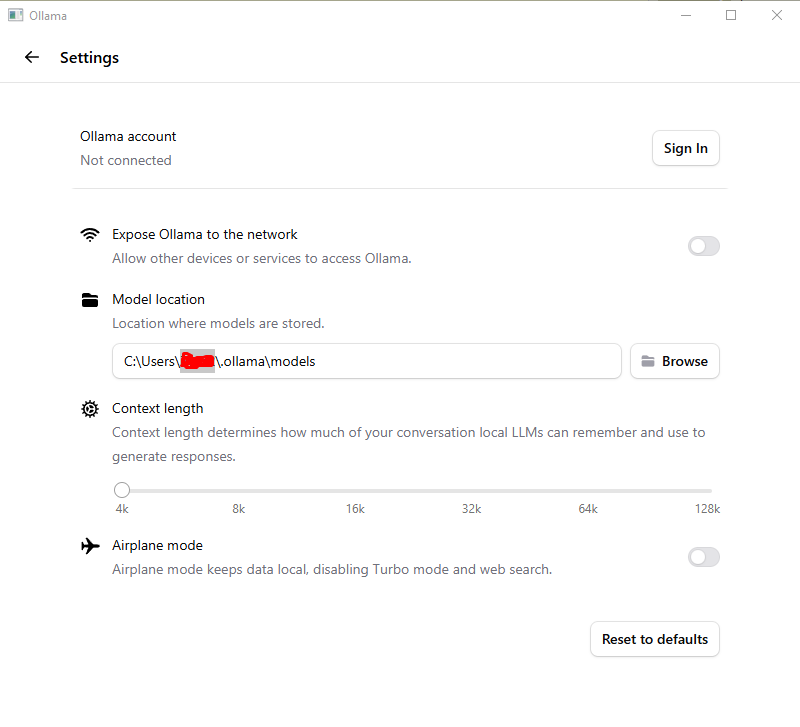Viewport: 800px width, 727px height.
Task: Set context length to 64k
Action: (588, 509)
